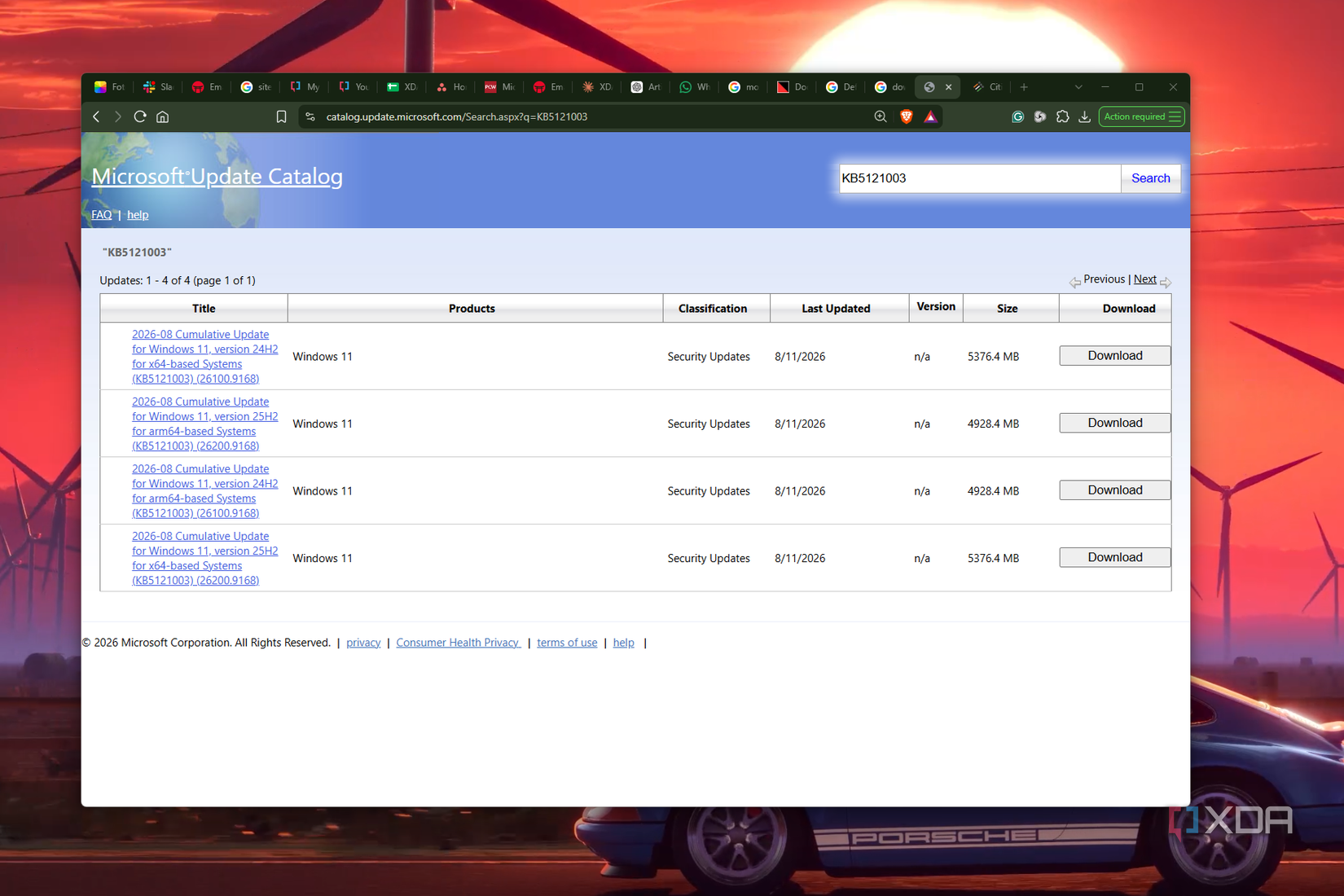Switch to the WhatsApp tab
1344x896 pixels.
pos(695,87)
